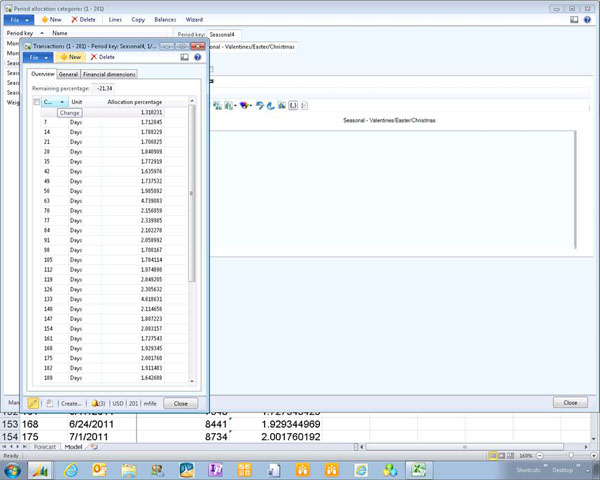Click New in the Transactions window toolbar
The width and height of the screenshot is (600, 480).
point(70,57)
